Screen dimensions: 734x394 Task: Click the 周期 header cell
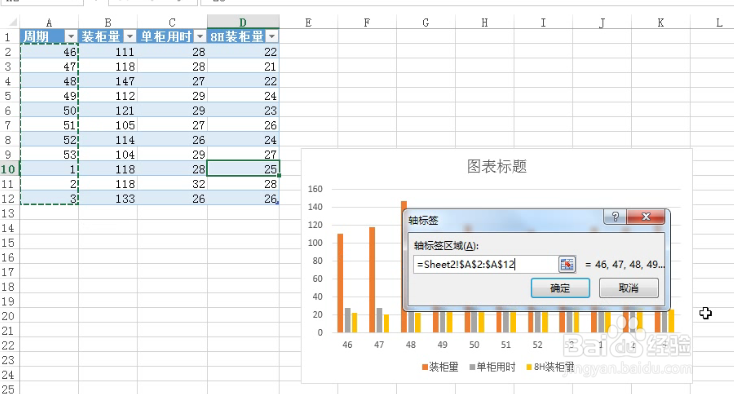43,36
